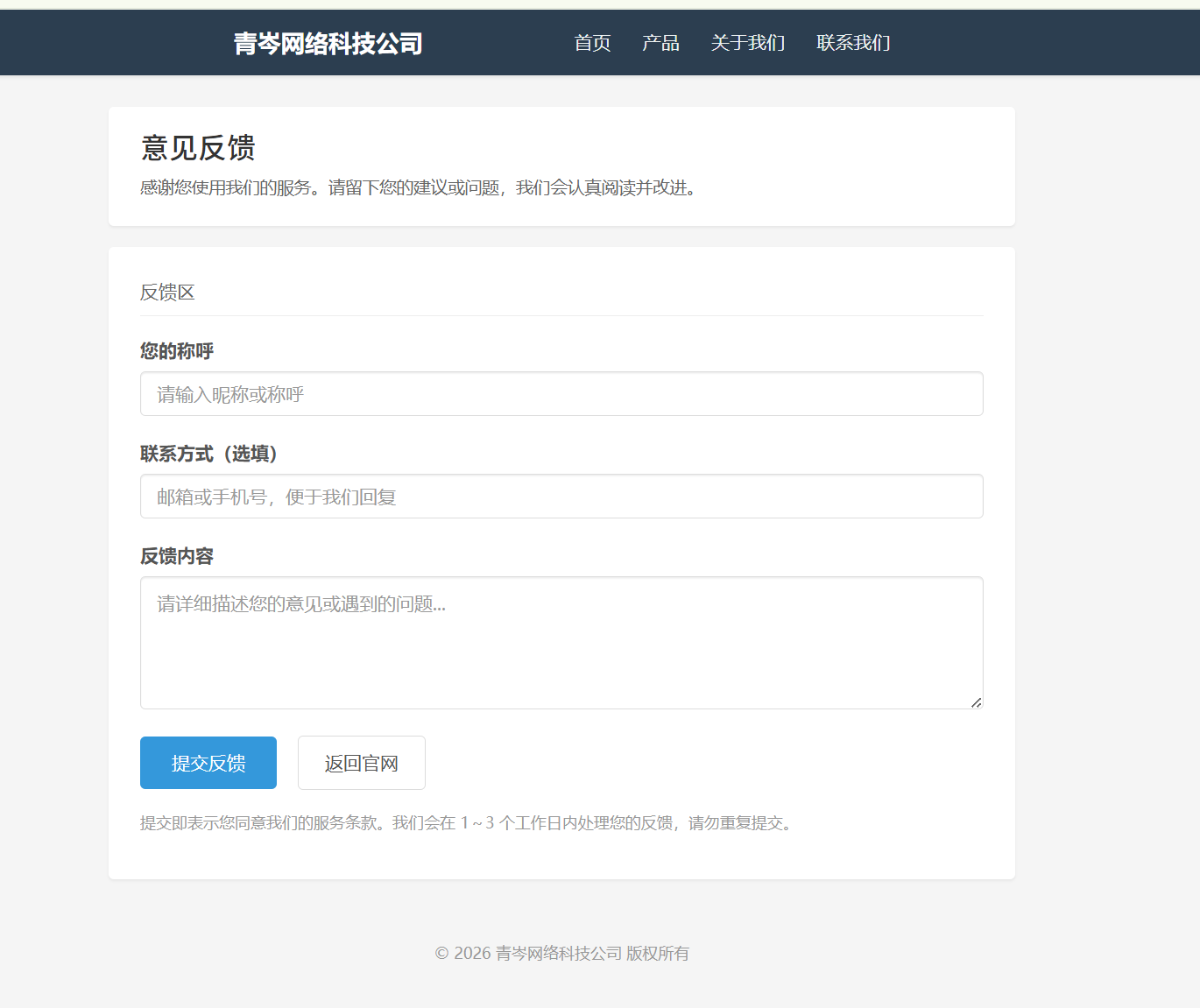Click the 反馈内容 label above textarea

click(178, 555)
